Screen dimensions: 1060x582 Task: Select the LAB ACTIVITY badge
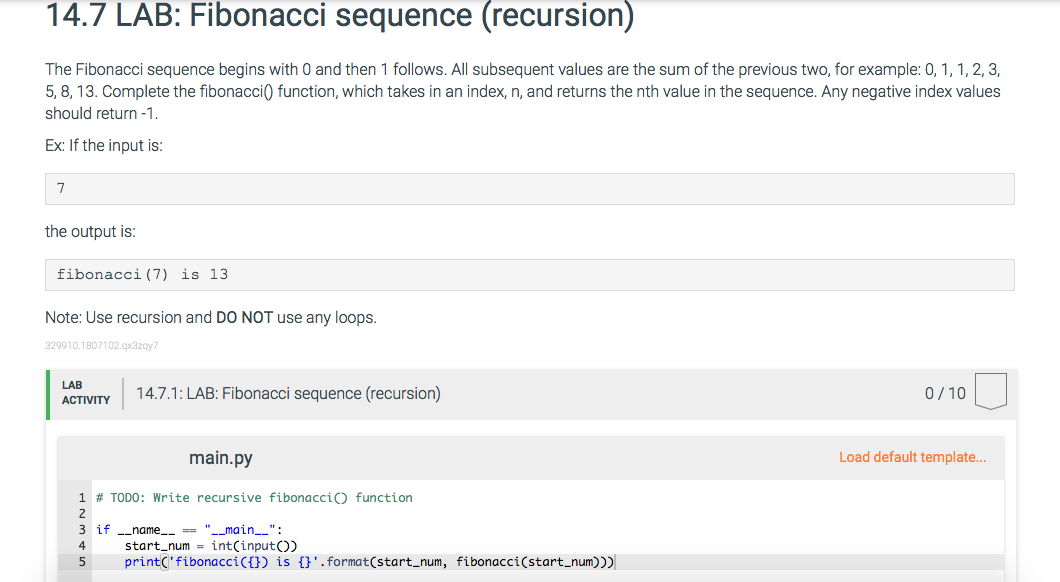[85, 392]
